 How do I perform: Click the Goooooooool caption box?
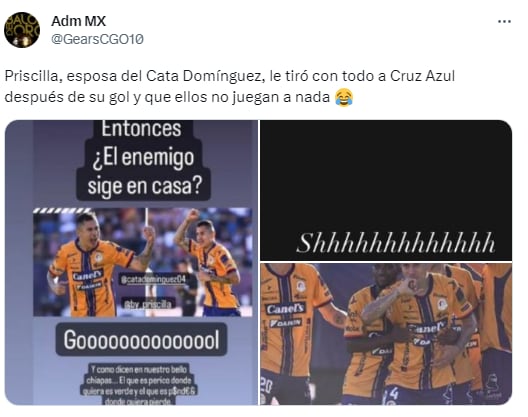click(141, 340)
